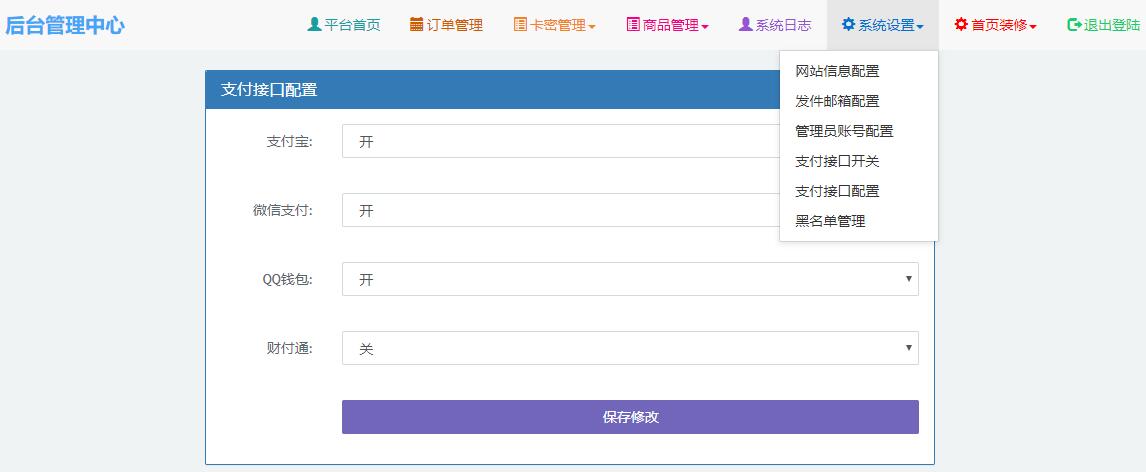Screen dimensions: 1146x472
Task: Click the 支付宝: field label
Action: [289, 142]
